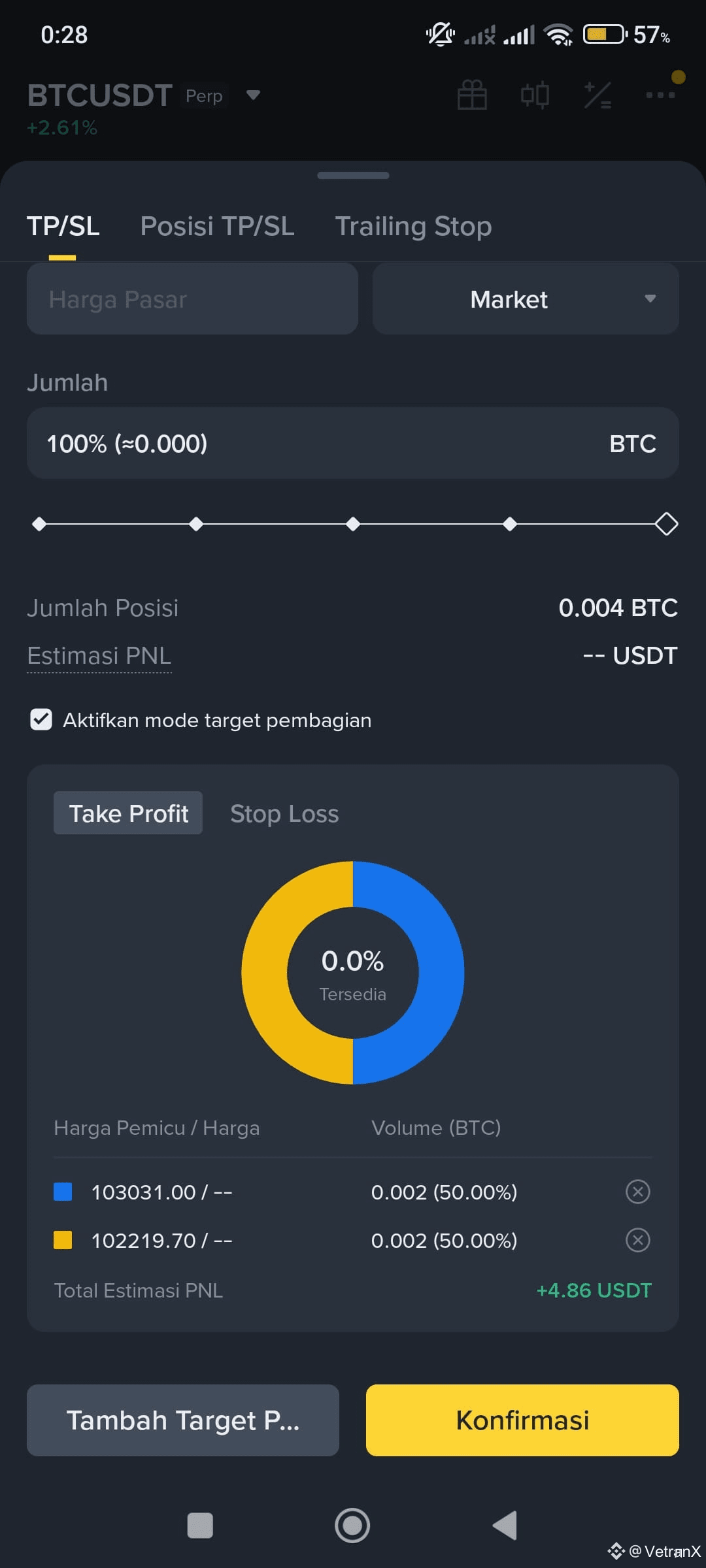This screenshot has height=1568, width=706.
Task: Tap the Tambah Target button
Action: (x=183, y=1420)
